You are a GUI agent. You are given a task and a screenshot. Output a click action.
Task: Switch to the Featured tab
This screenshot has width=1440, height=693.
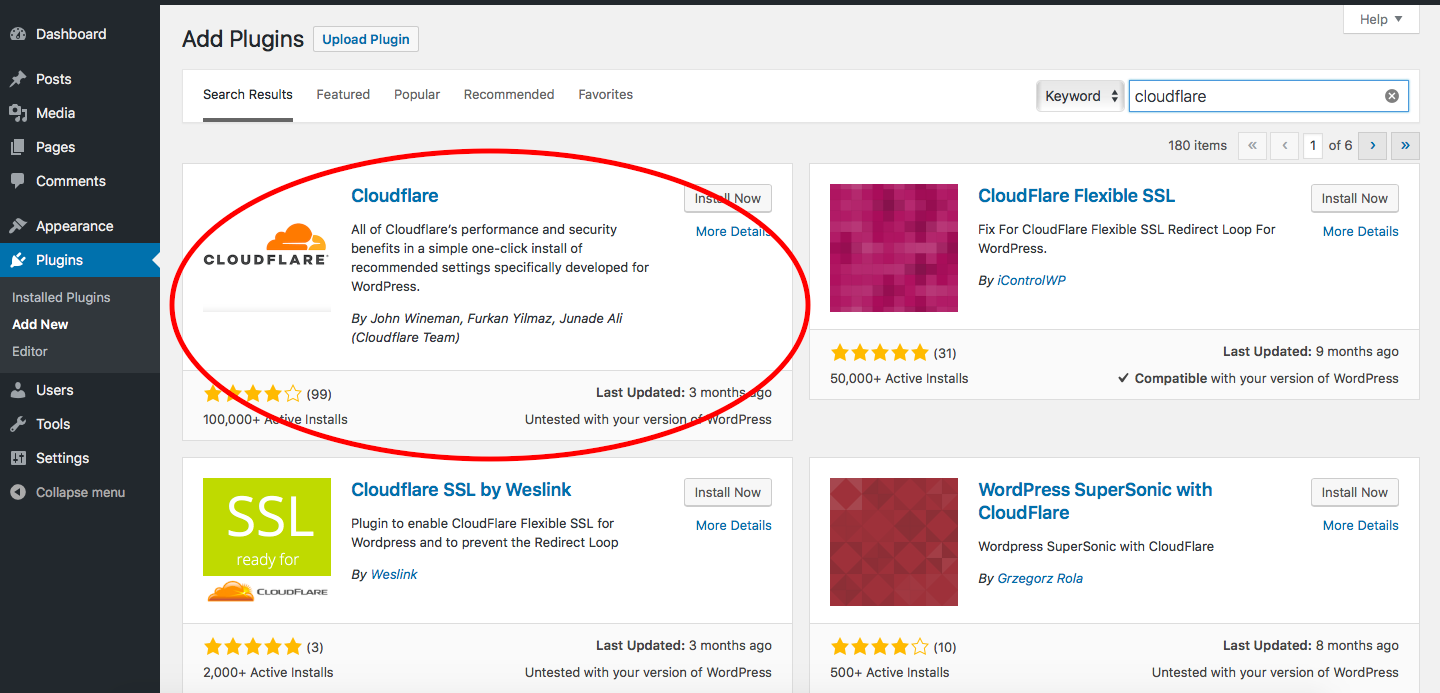coord(343,95)
